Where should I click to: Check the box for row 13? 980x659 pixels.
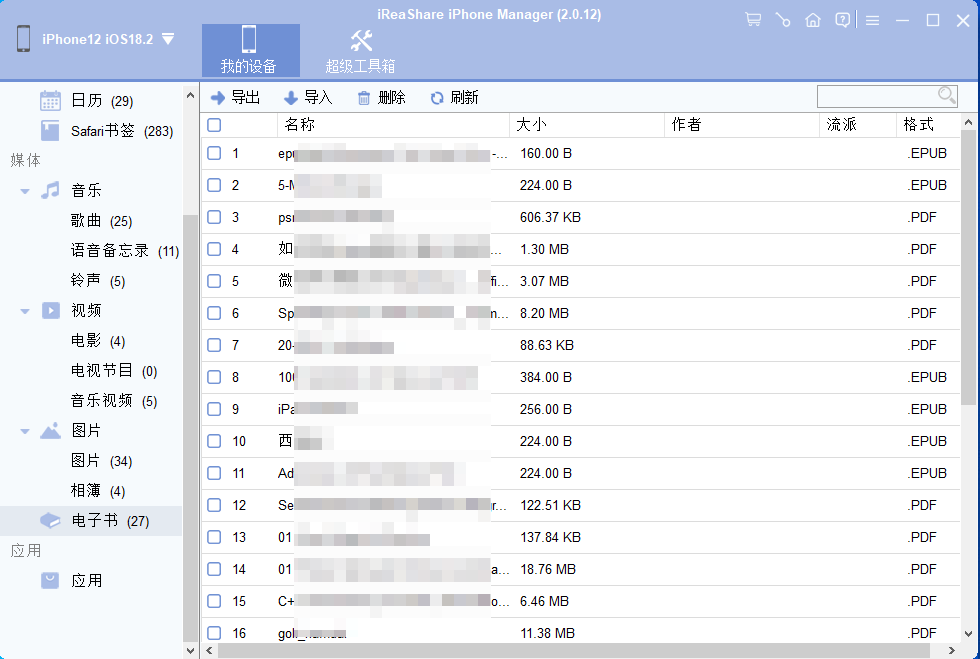(214, 537)
